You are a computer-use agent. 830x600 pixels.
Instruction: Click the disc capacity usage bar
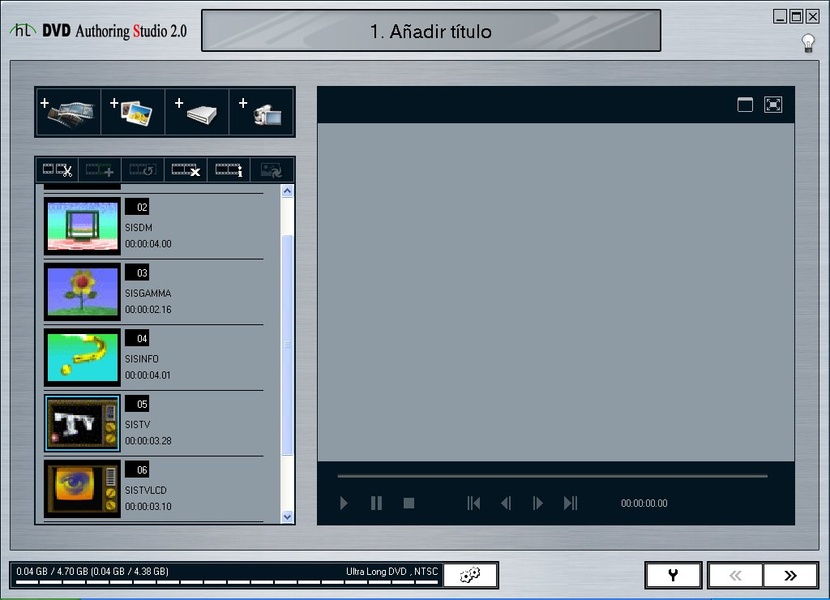coord(227,582)
